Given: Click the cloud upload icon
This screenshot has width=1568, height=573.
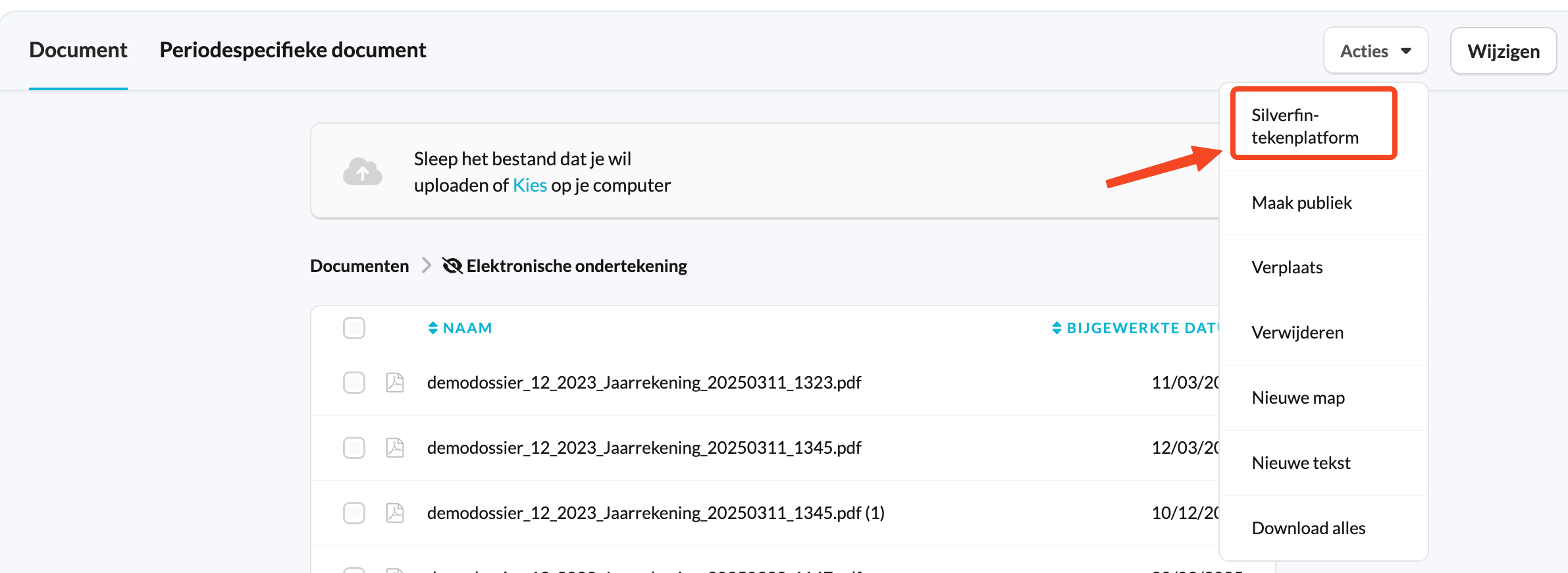Looking at the screenshot, I should click(362, 172).
